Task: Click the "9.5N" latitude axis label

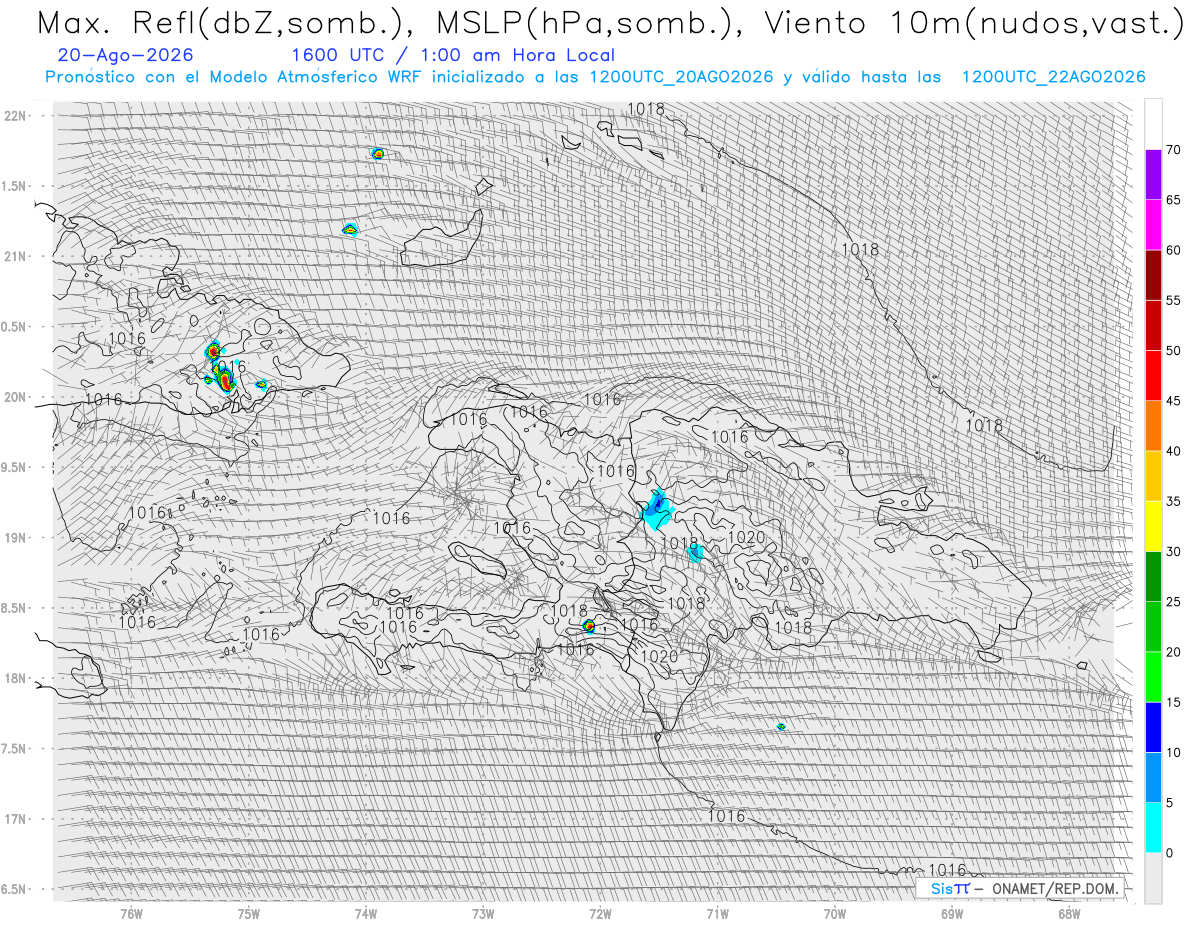Action: (15, 467)
